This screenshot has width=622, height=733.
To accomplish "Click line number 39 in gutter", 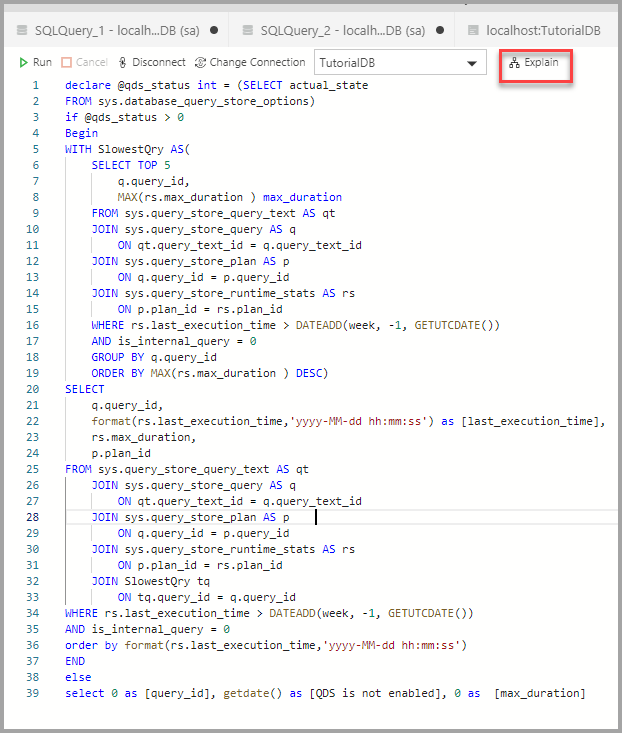I will (x=33, y=693).
